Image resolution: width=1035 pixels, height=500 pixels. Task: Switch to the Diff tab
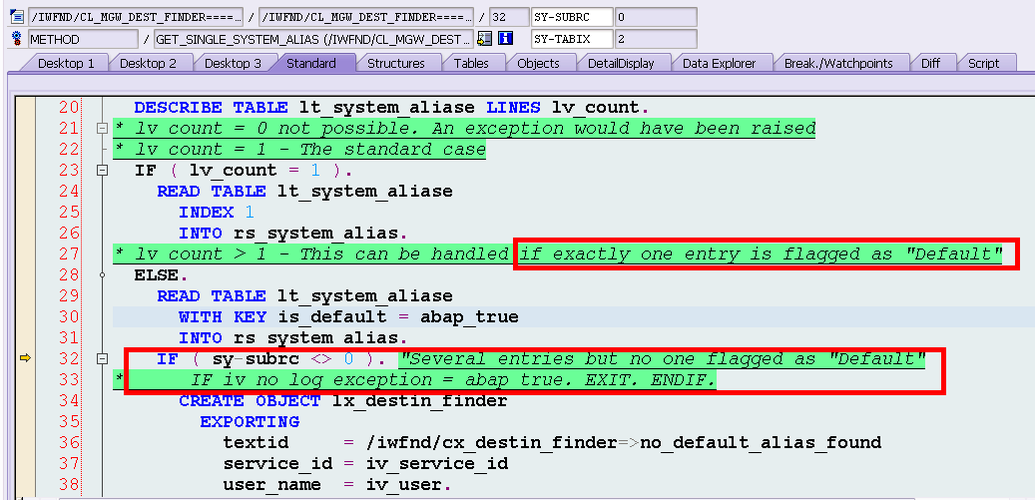coord(930,63)
